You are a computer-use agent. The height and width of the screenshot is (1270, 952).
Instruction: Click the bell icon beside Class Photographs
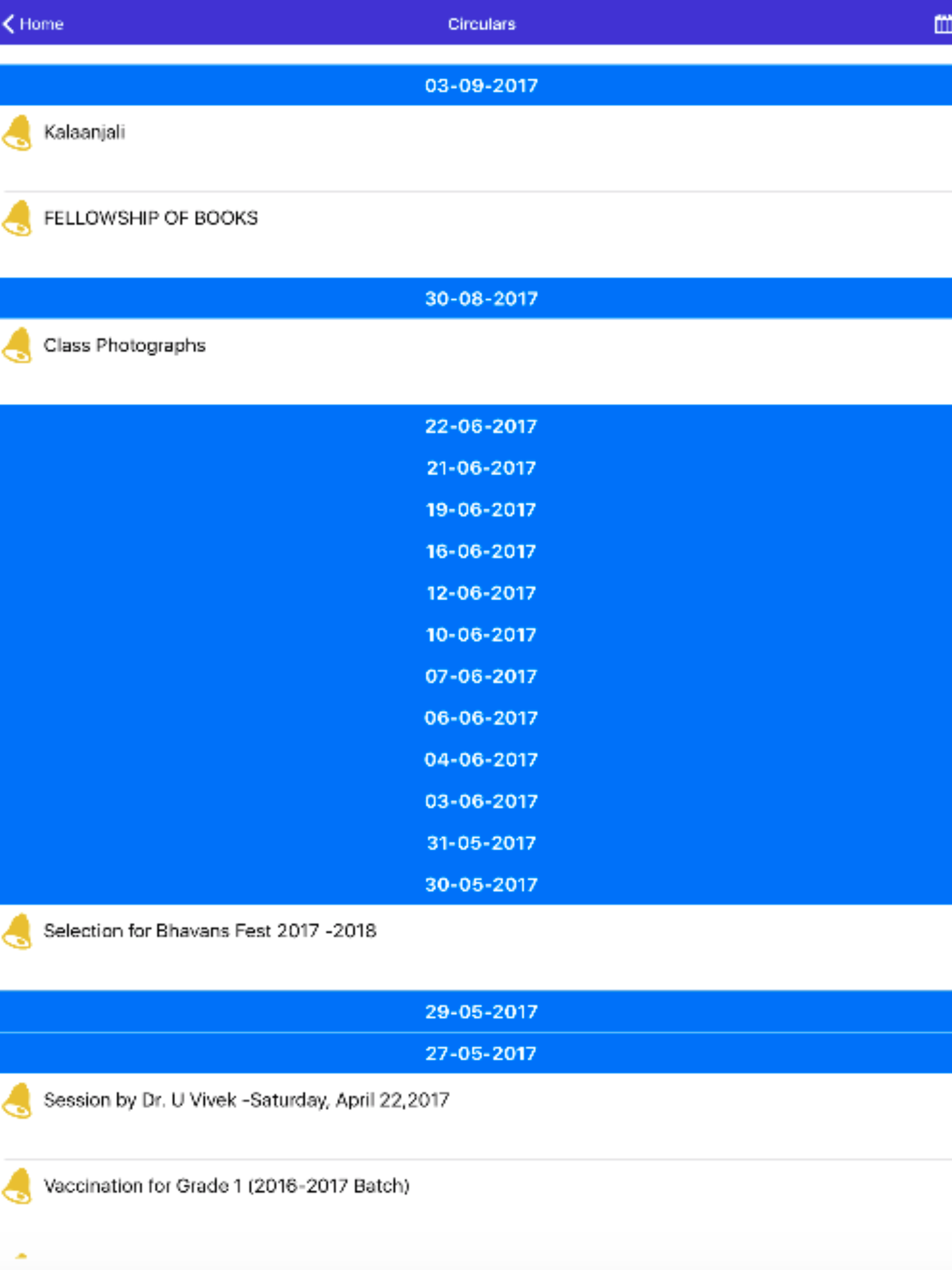(17, 346)
